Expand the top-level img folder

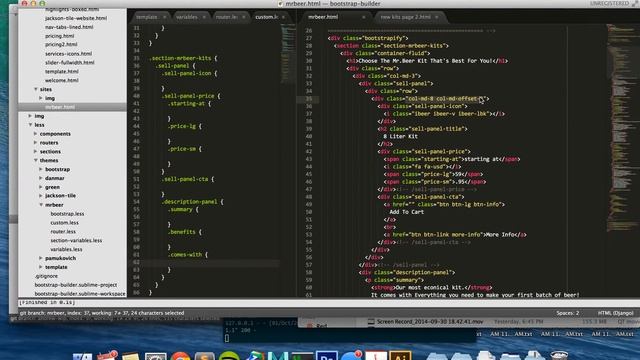(x=30, y=116)
